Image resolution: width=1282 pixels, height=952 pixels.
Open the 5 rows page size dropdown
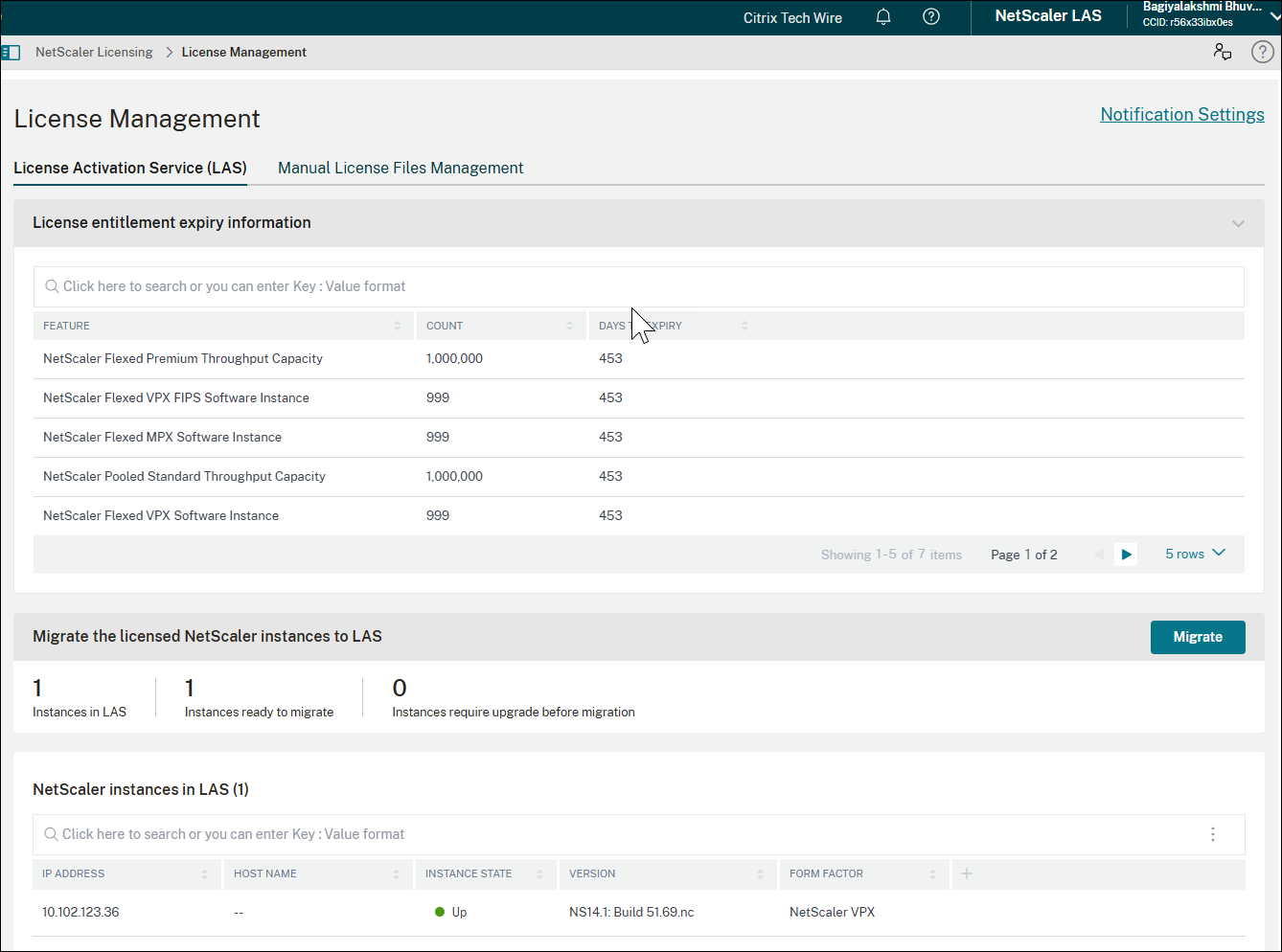tap(1195, 554)
